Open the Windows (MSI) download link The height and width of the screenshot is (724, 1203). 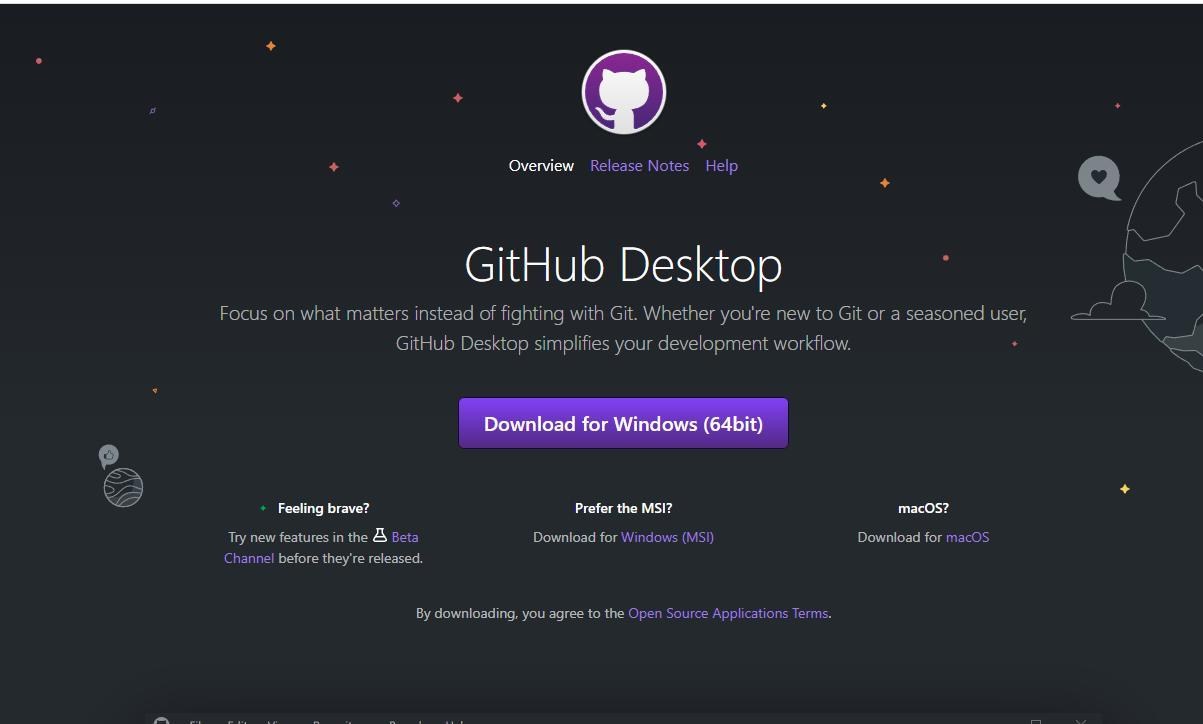(x=667, y=537)
